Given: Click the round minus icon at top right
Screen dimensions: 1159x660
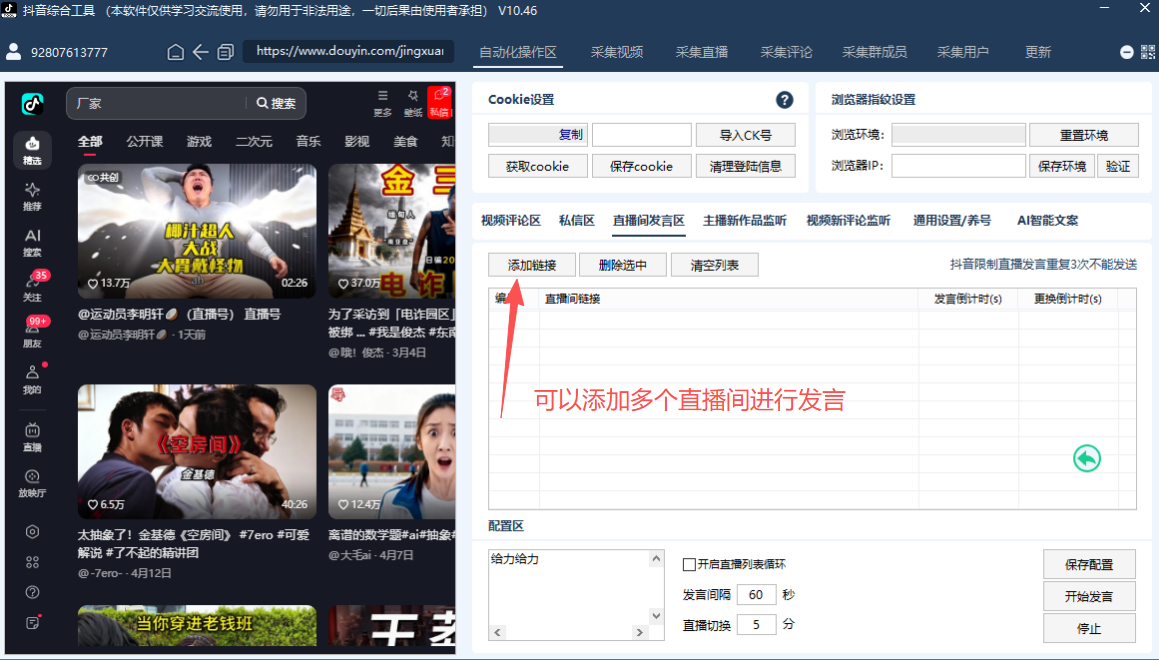Looking at the screenshot, I should [x=1126, y=52].
